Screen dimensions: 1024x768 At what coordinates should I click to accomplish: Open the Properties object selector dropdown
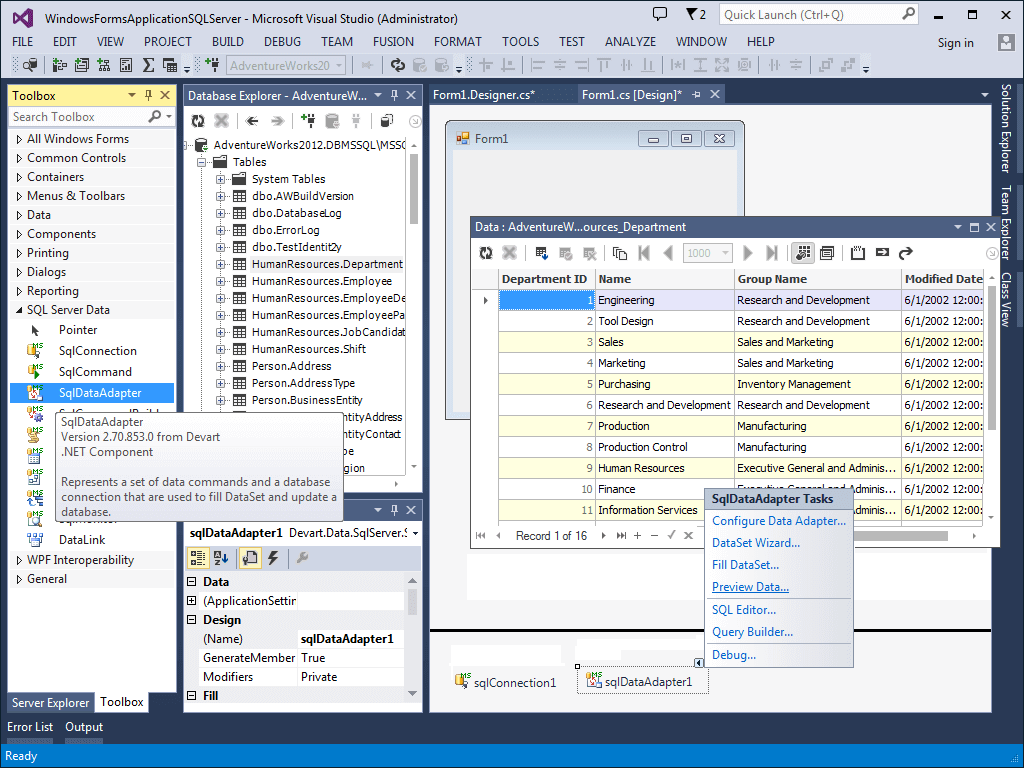tap(415, 534)
